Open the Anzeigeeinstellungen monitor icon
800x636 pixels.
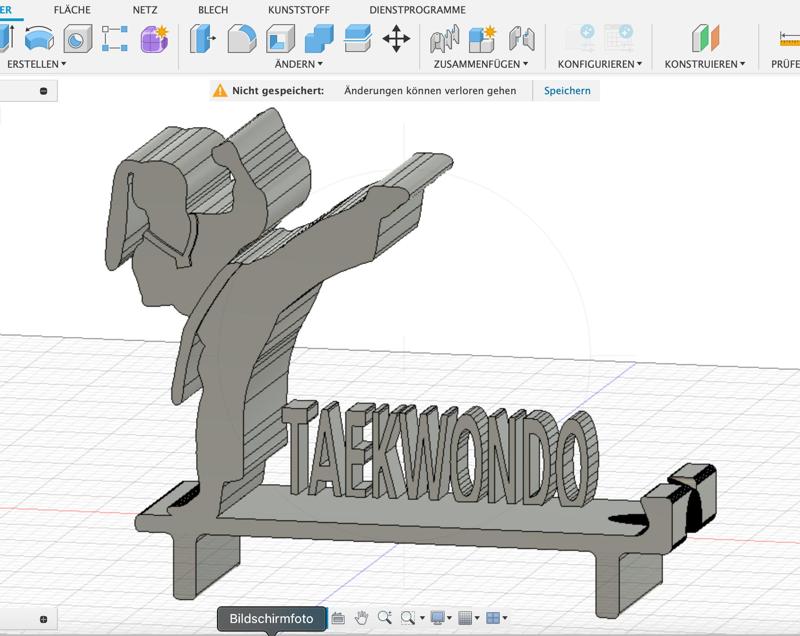click(x=437, y=618)
